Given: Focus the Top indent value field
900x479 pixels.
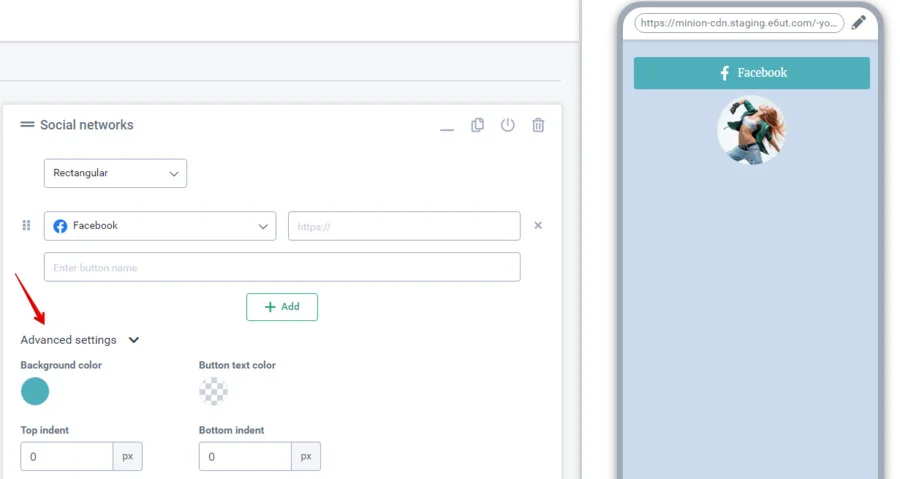Looking at the screenshot, I should pos(66,457).
